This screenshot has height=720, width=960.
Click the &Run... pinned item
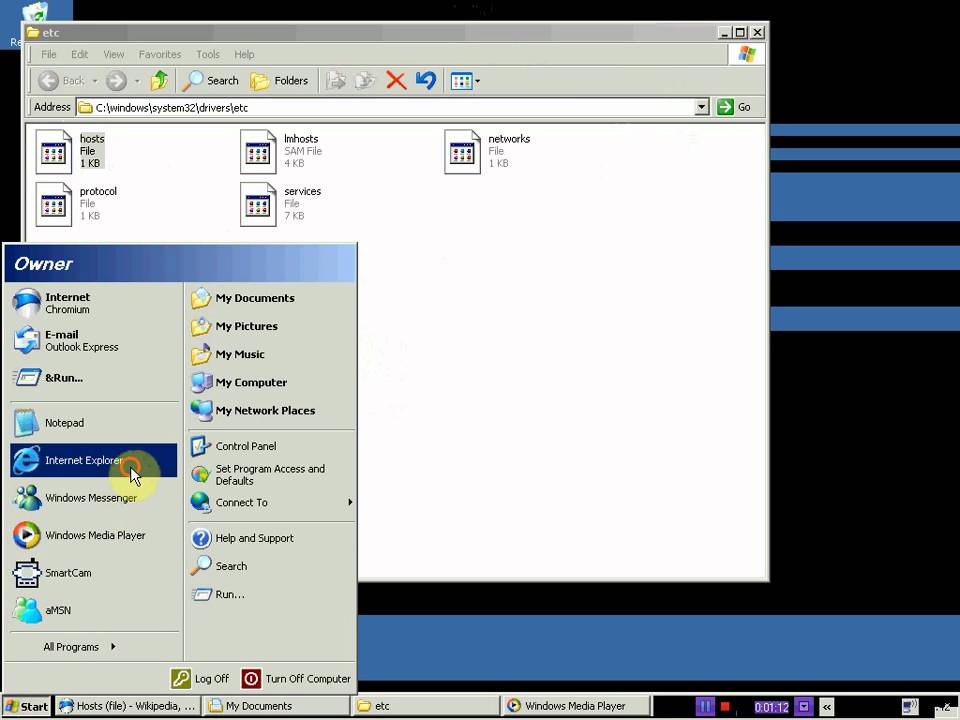tap(94, 378)
